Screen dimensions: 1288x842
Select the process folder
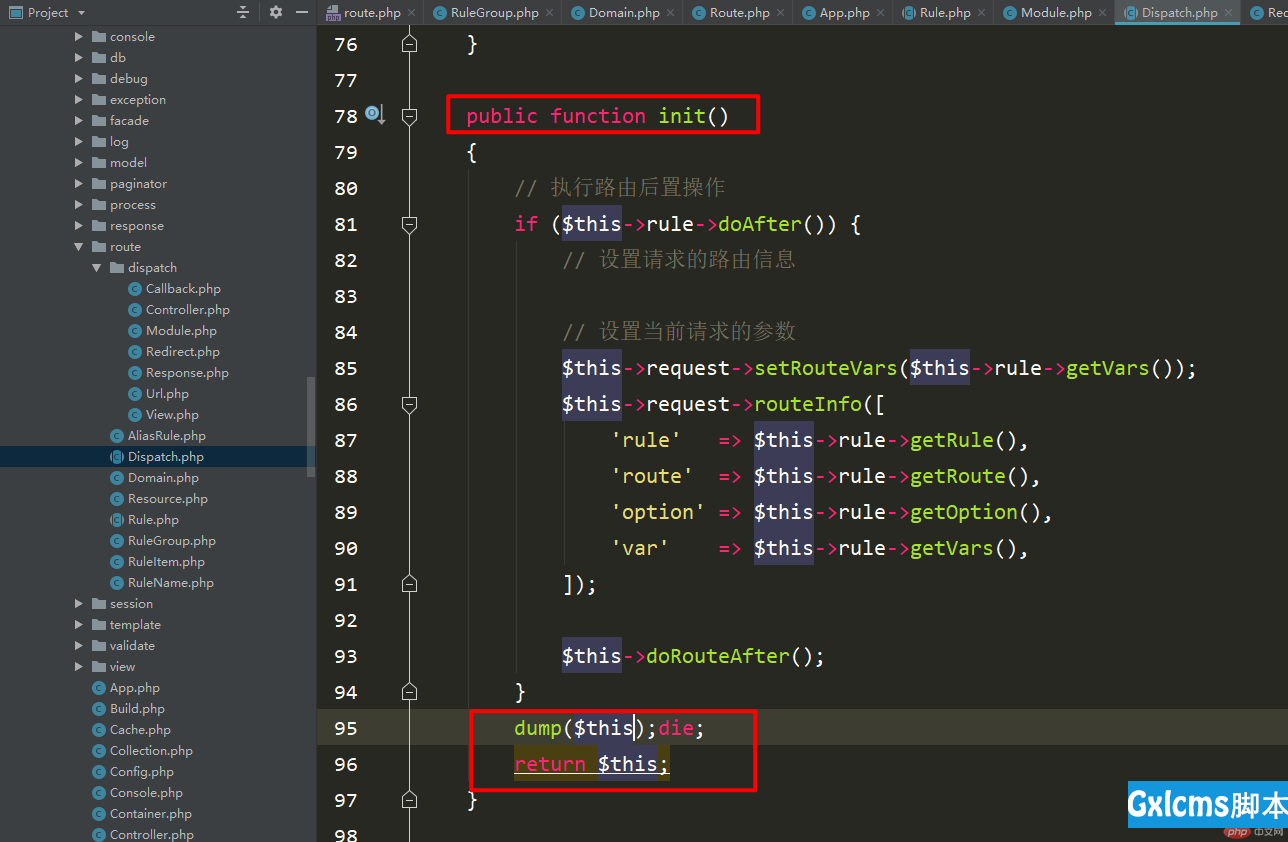coord(132,204)
